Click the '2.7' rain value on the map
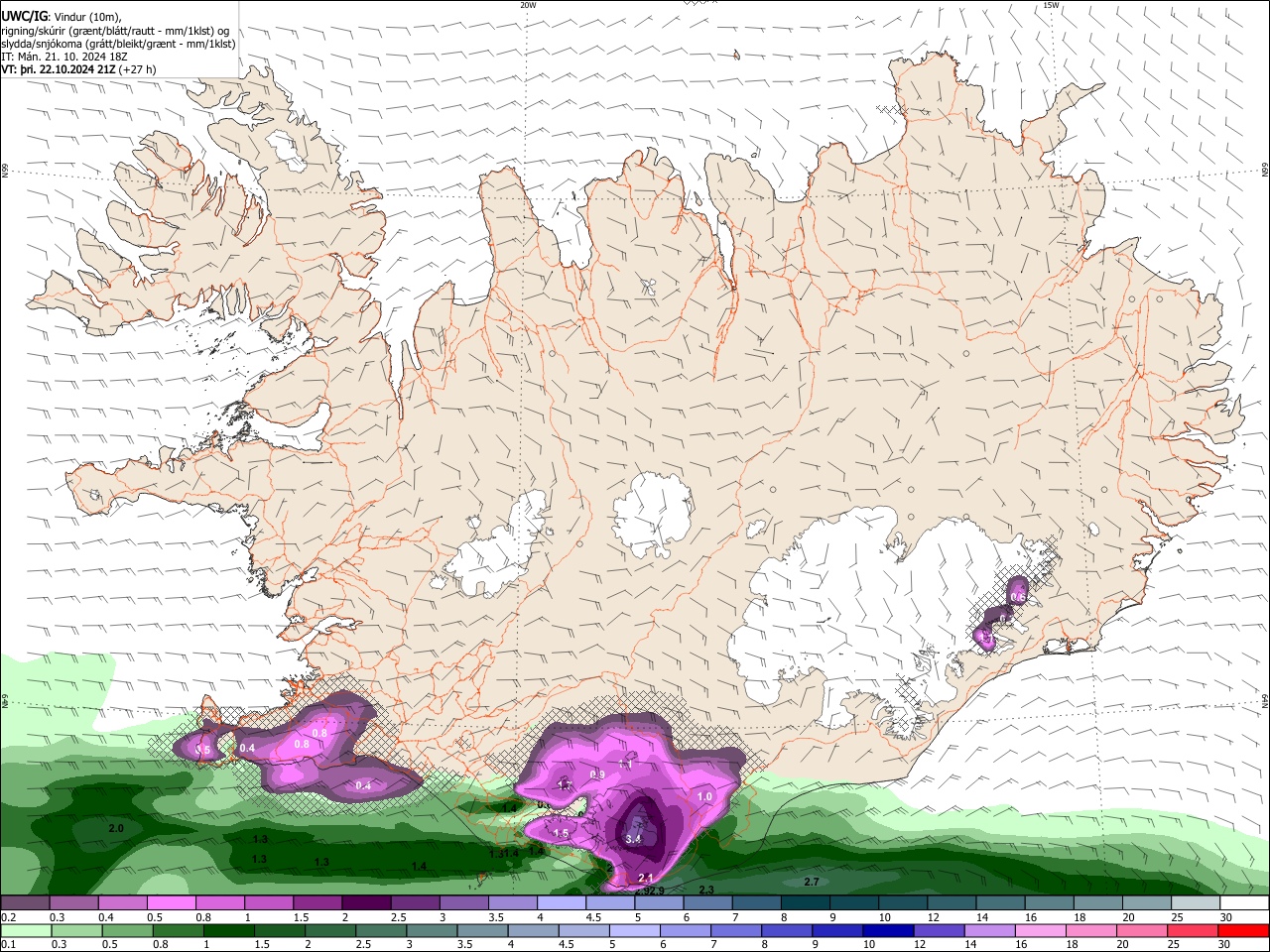Screen dimensions: 1270x952 pyautogui.click(x=812, y=882)
